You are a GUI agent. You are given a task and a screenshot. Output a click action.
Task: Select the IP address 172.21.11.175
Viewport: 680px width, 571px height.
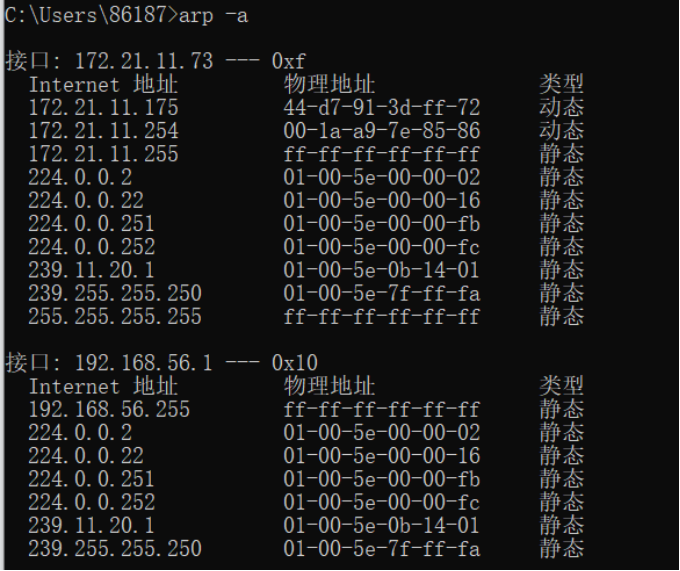click(103, 108)
